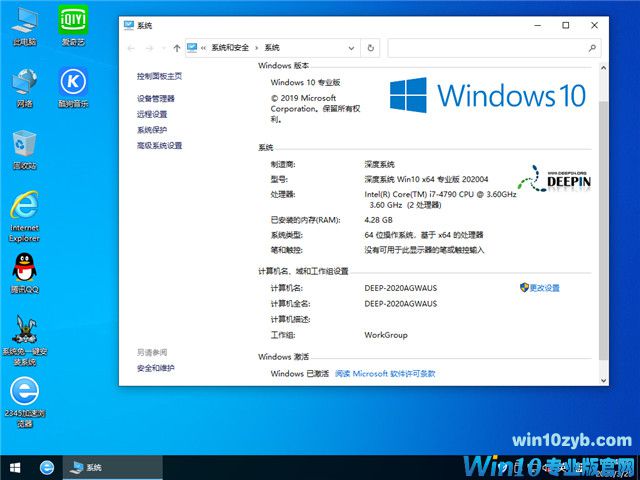Viewport: 640px width, 480px height.
Task: Minimize the 系统 window
Action: pyautogui.click(x=538, y=25)
